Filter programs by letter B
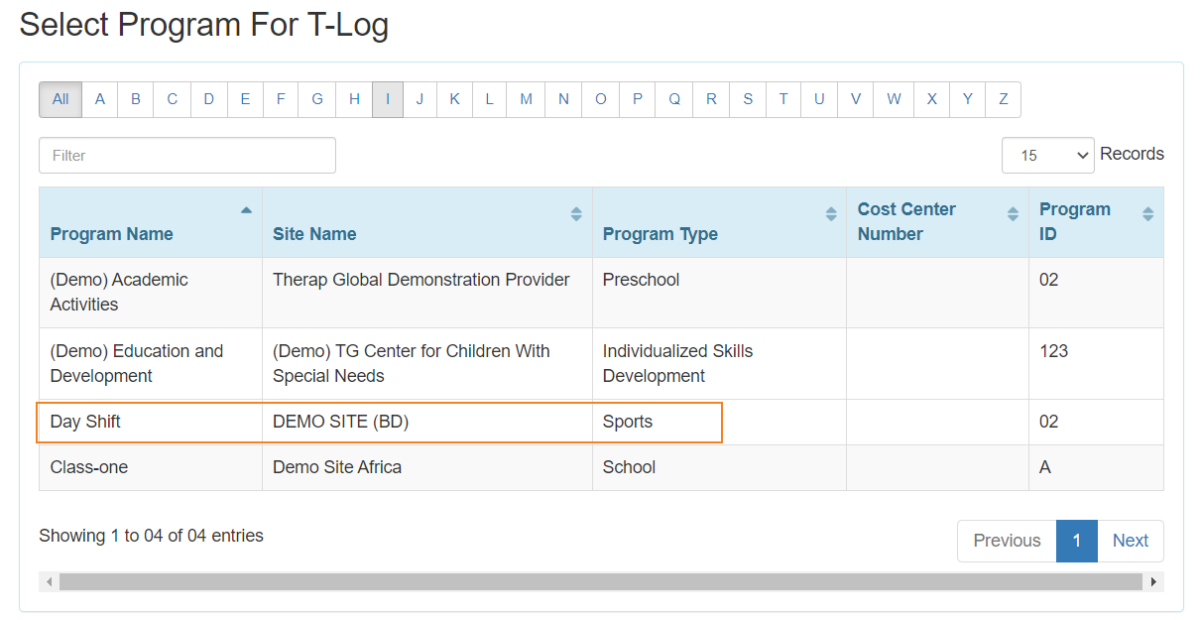This screenshot has width=1200, height=620. click(136, 99)
